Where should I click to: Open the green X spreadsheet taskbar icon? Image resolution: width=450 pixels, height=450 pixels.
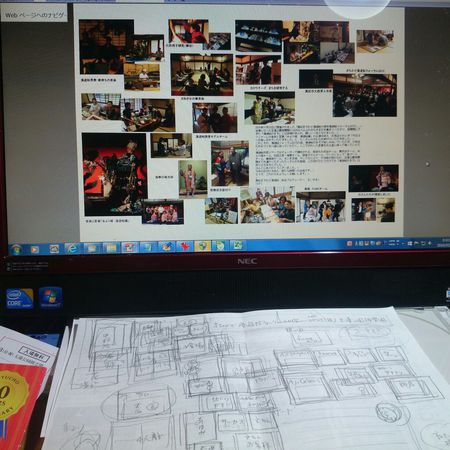(237, 245)
